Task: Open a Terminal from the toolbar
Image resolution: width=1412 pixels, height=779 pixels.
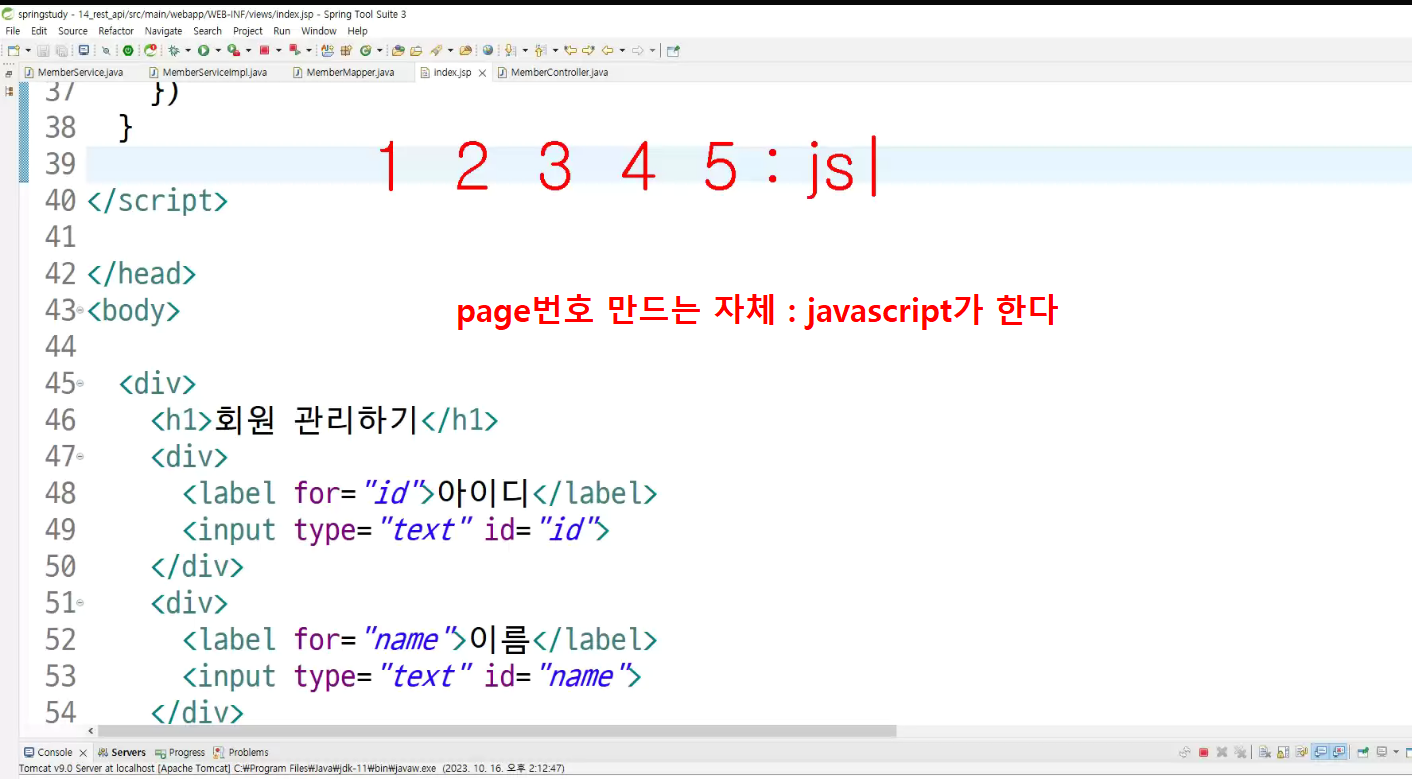Action: (84, 50)
